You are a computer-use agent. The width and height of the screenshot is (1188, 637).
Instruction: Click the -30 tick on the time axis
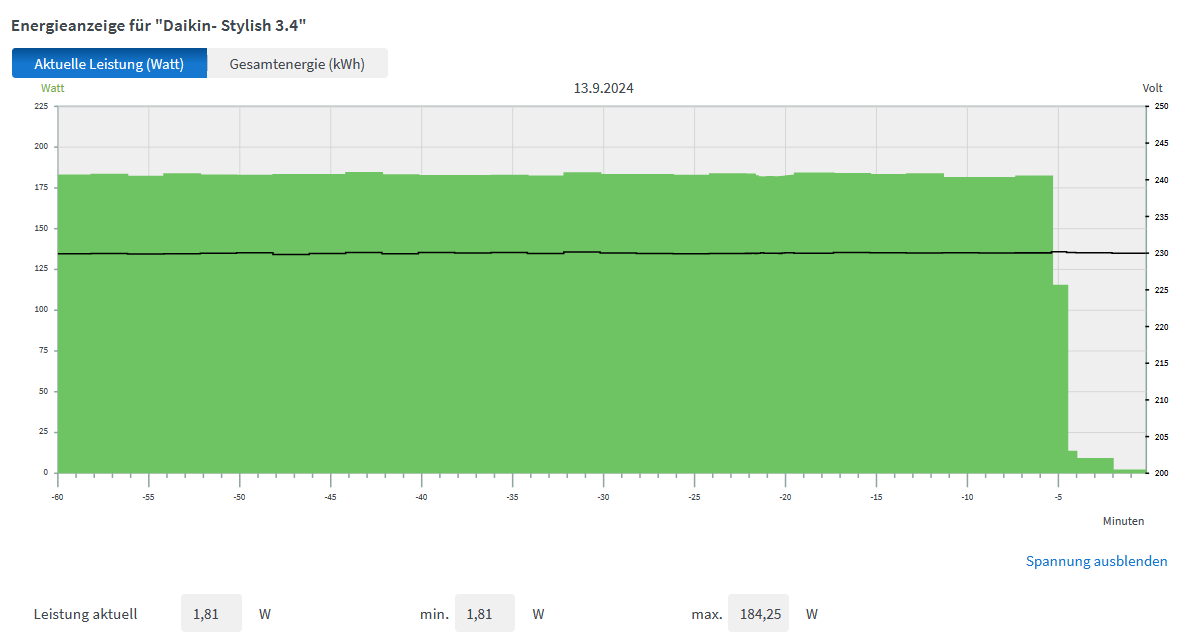click(x=603, y=497)
